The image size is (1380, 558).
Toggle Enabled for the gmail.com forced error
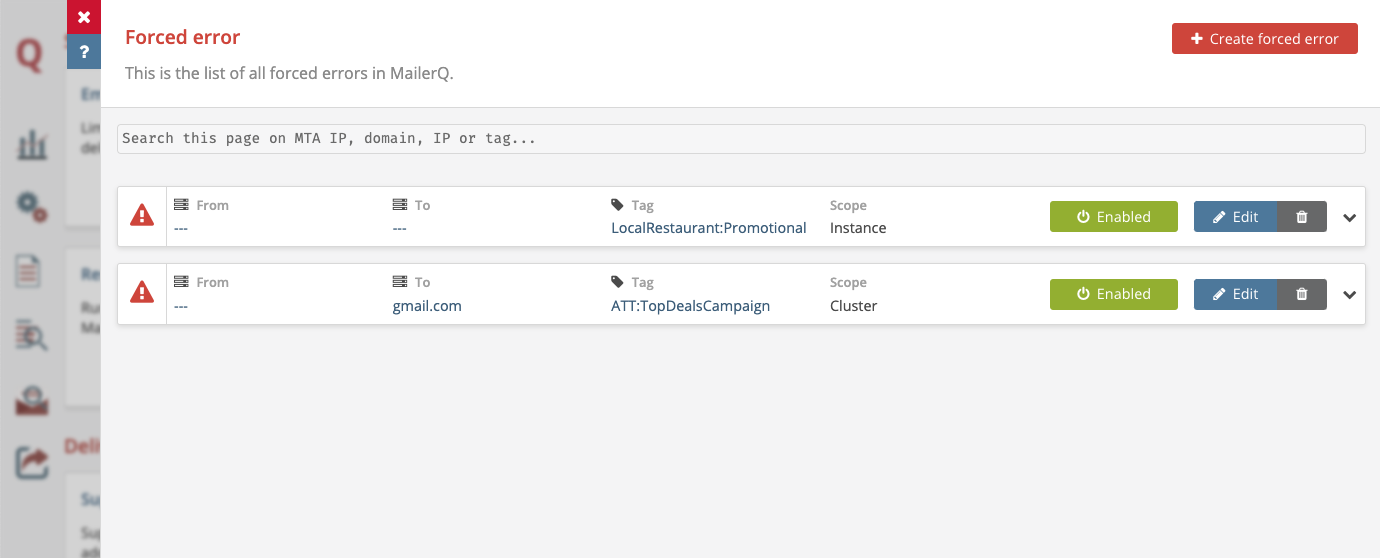point(1113,294)
